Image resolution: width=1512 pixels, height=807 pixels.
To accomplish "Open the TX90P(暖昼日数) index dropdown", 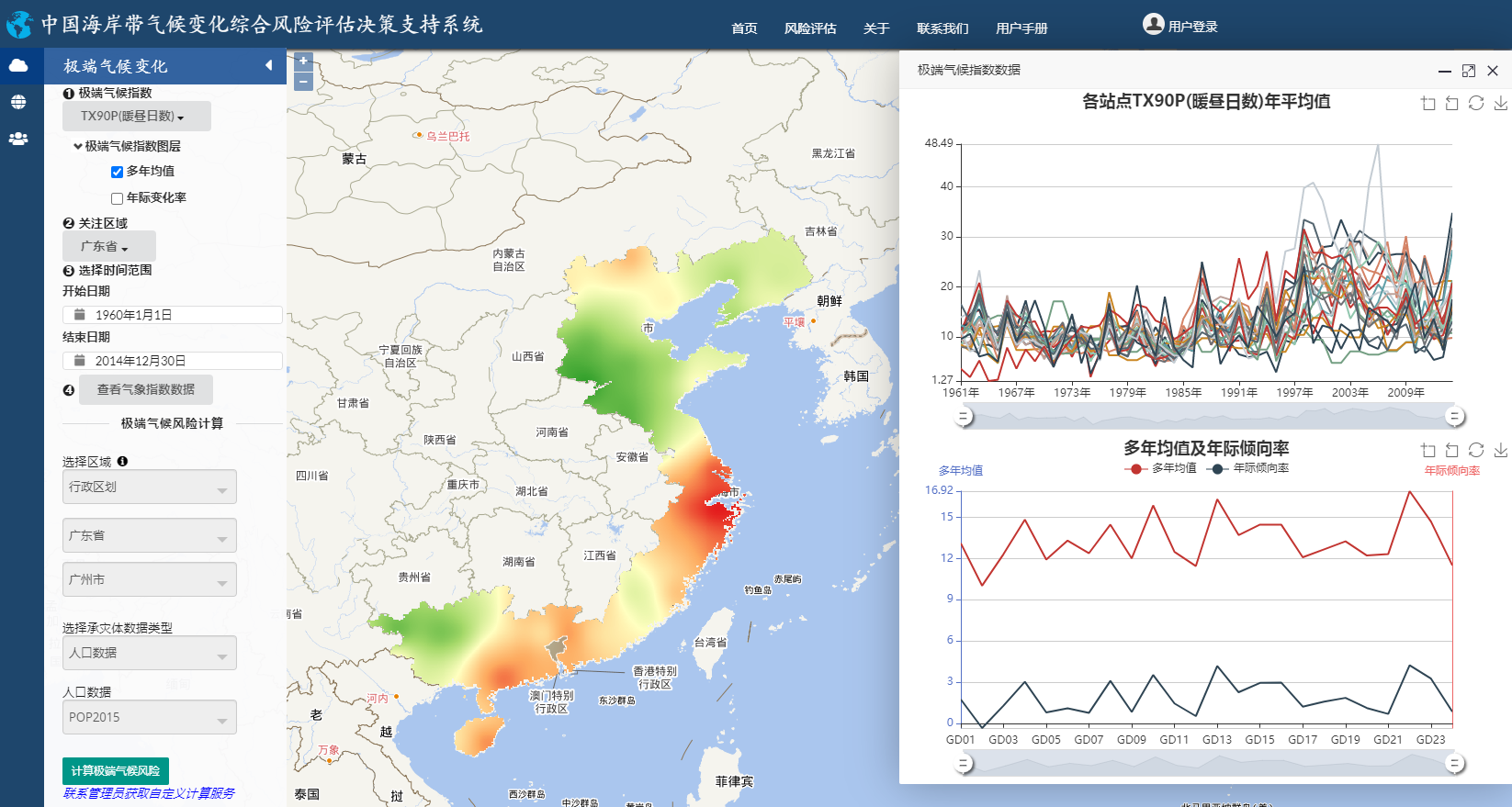I will pos(136,117).
